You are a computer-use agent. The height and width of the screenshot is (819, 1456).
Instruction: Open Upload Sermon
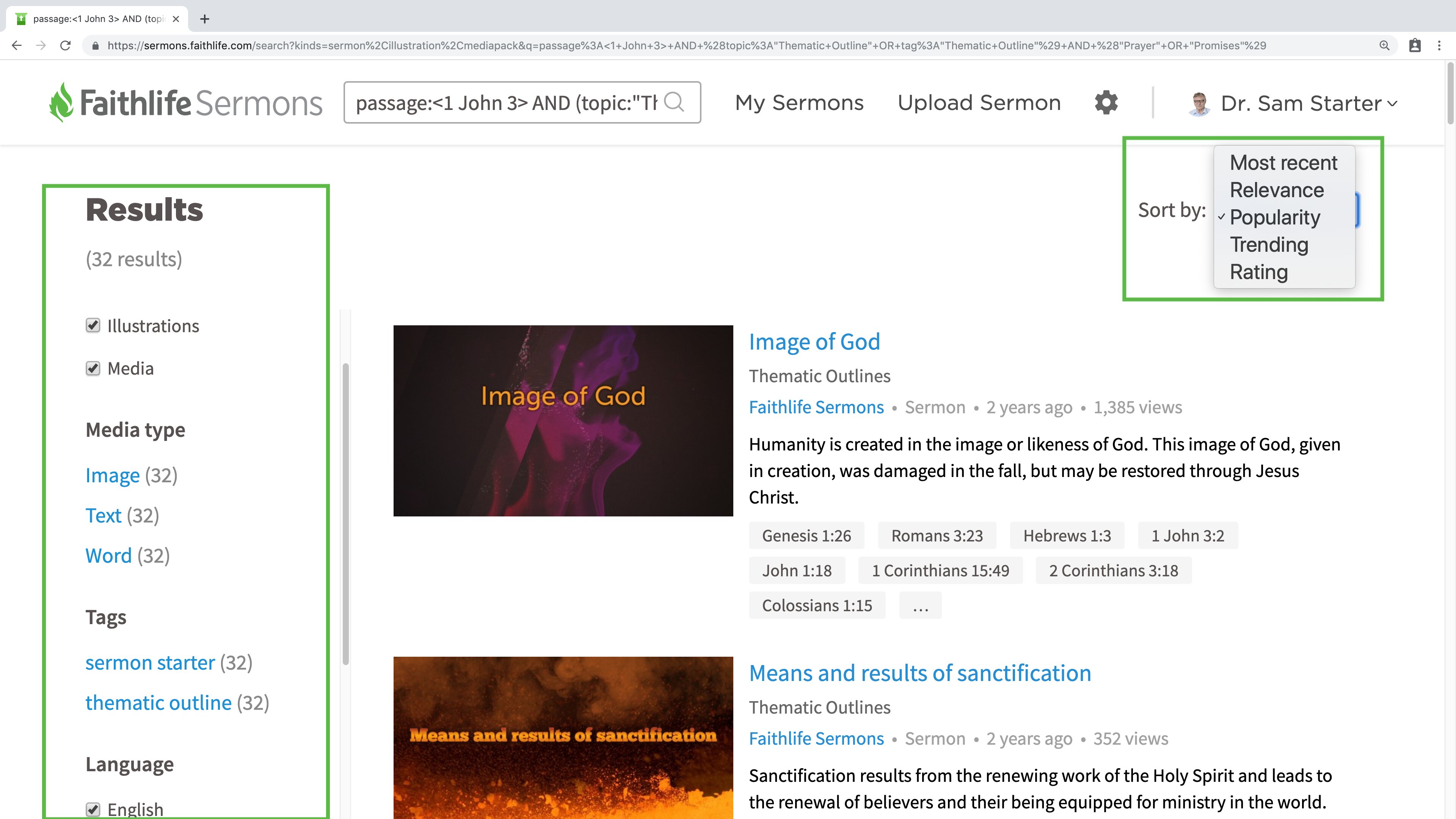(979, 102)
